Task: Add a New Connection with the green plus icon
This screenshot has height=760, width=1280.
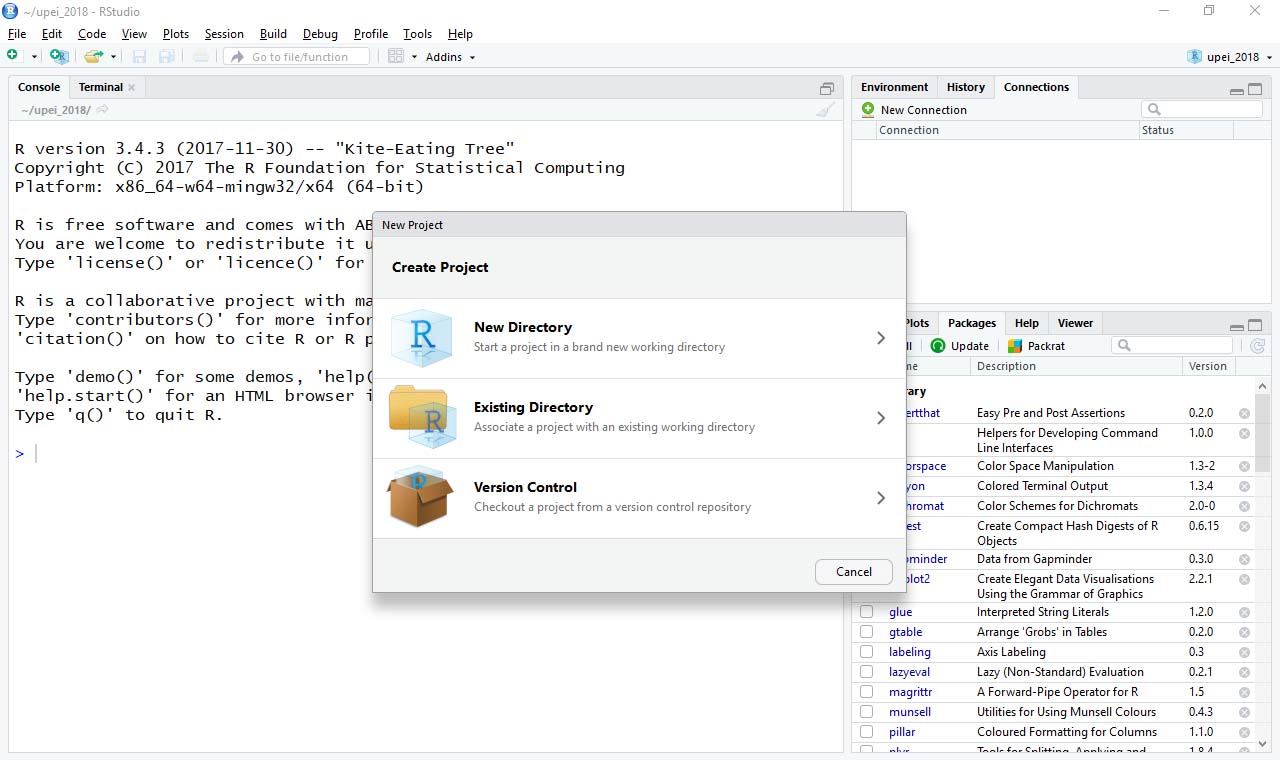Action: pos(867,109)
